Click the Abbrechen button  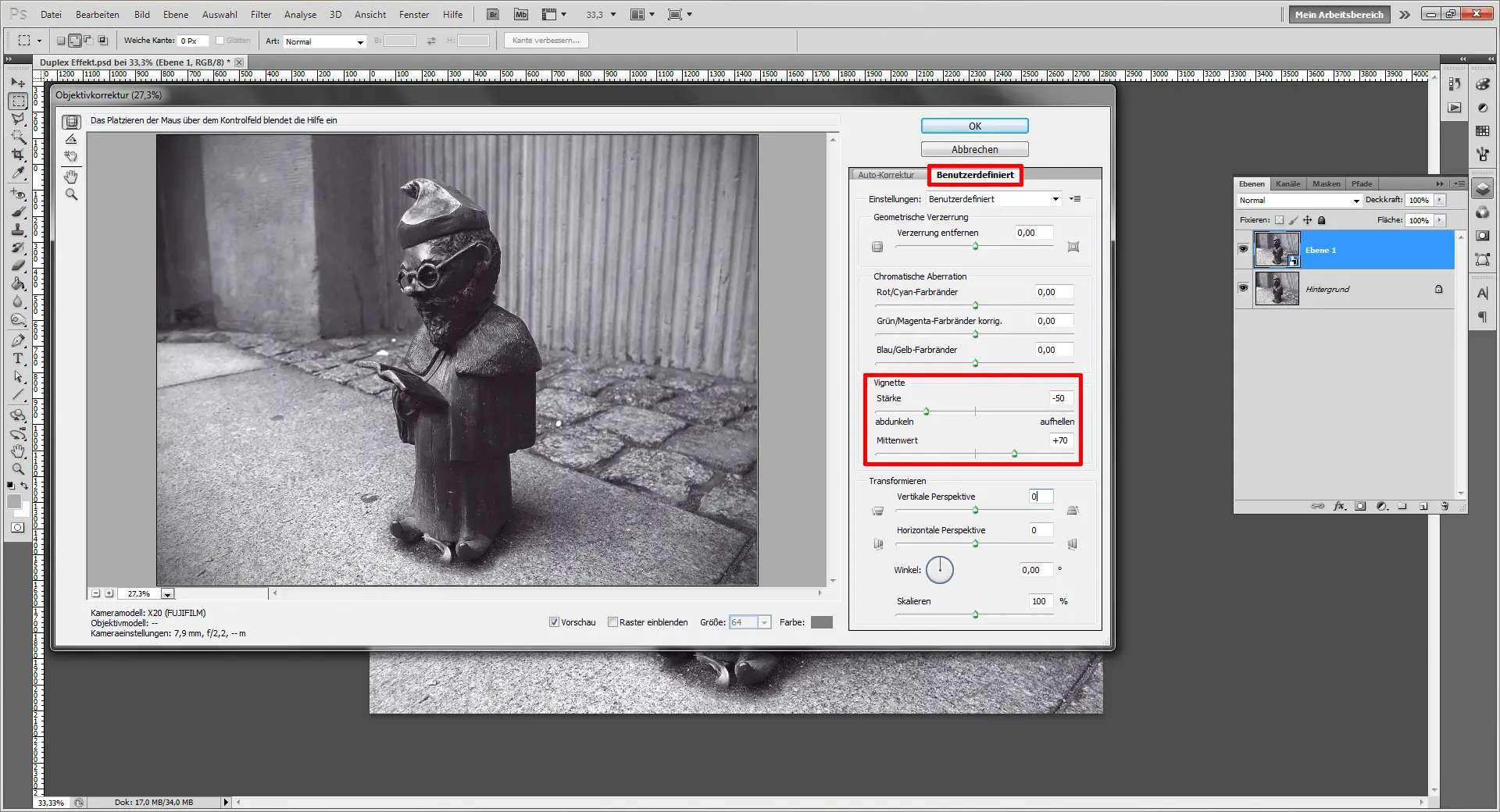(x=974, y=149)
